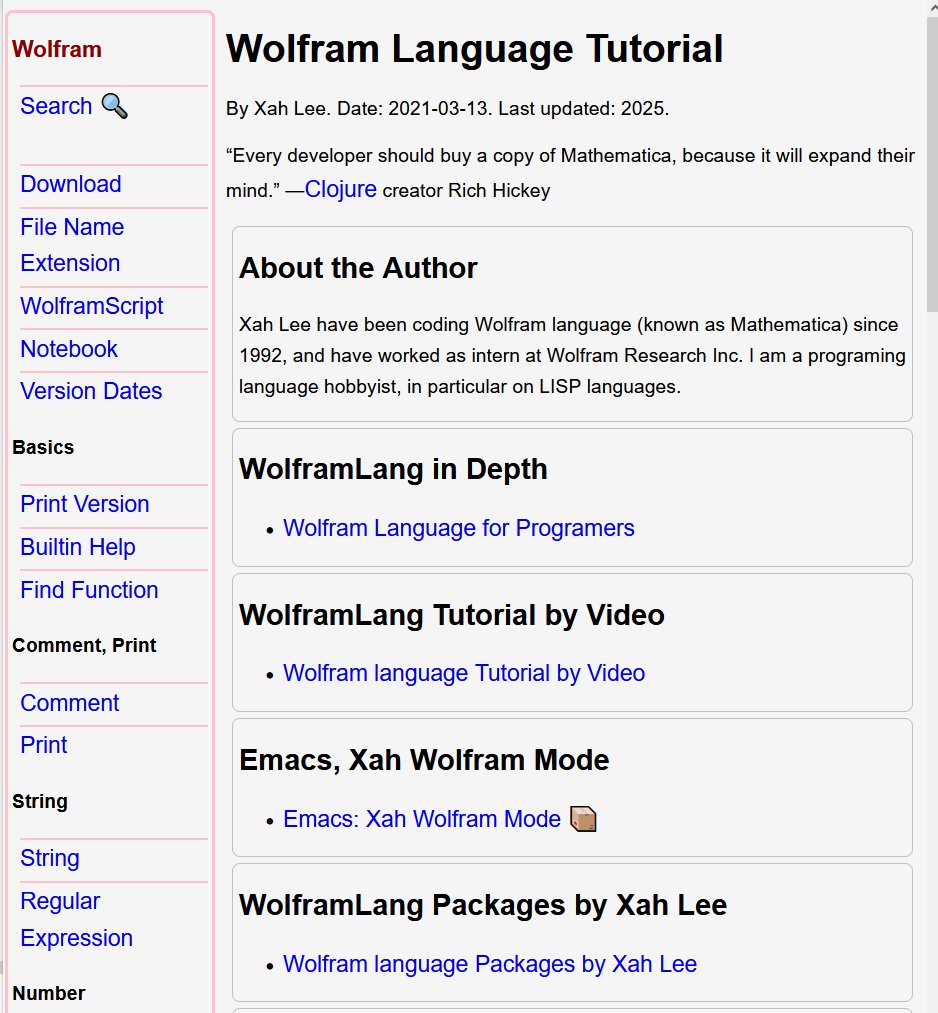Click the WolframLang Tutorial by Video heading
Screen dimensions: 938x1013
pyautogui.click(x=452, y=614)
